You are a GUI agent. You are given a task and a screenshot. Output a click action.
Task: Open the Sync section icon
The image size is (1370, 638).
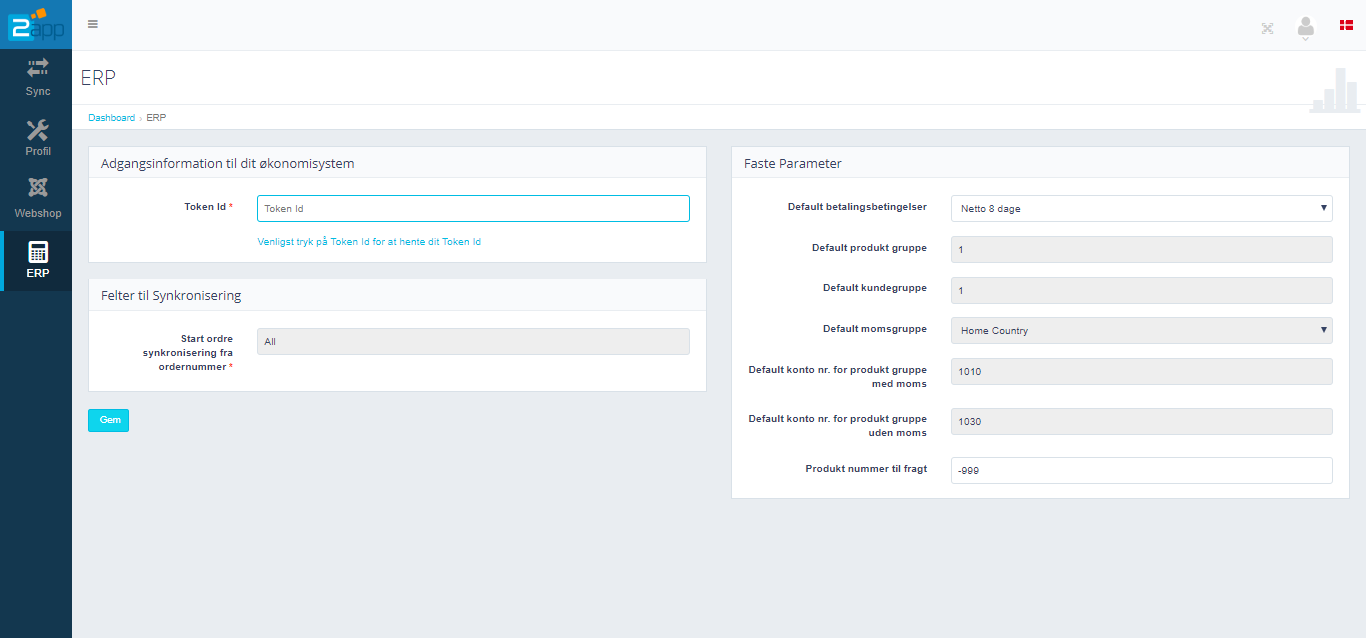coord(38,68)
